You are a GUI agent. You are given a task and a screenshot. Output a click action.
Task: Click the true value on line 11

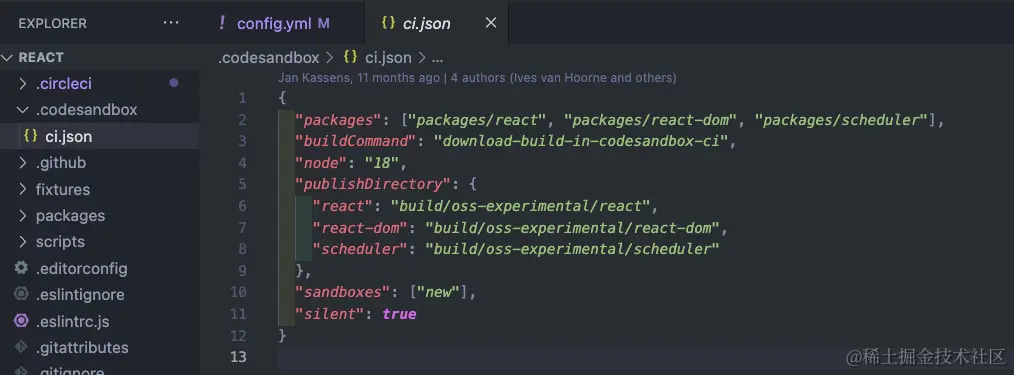pos(399,314)
